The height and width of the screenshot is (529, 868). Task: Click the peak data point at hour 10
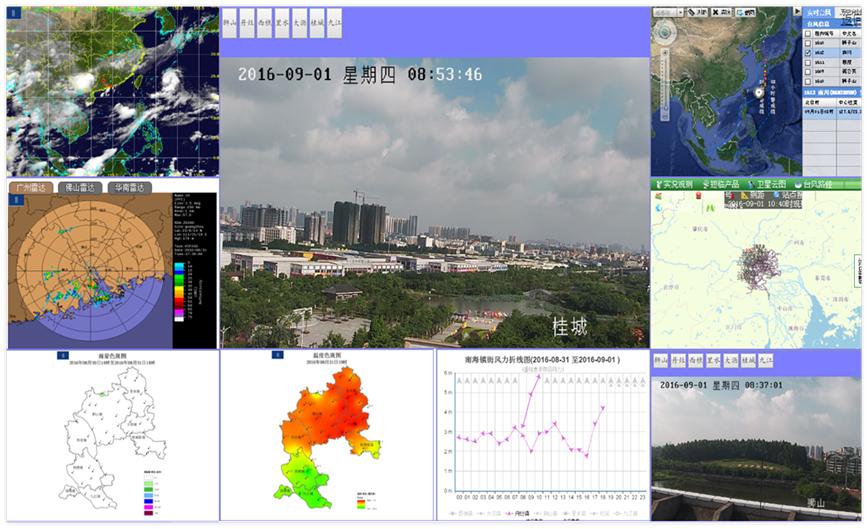pyautogui.click(x=539, y=376)
